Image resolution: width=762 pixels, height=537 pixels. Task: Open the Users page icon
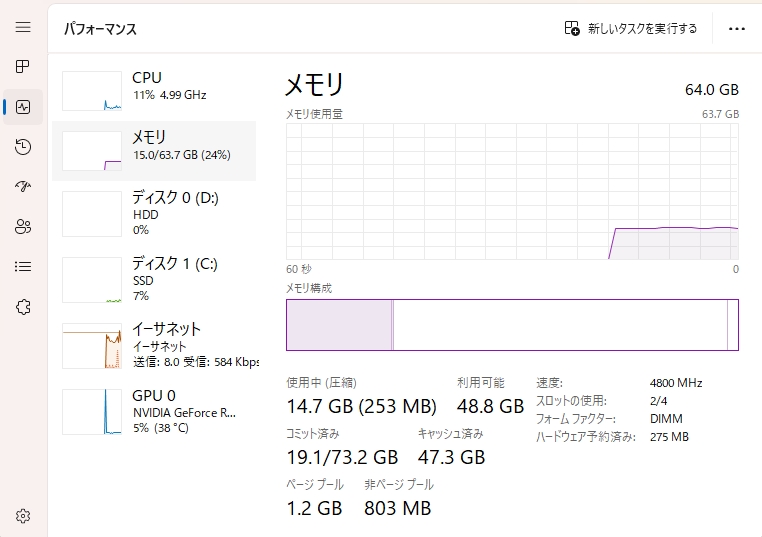tap(23, 227)
